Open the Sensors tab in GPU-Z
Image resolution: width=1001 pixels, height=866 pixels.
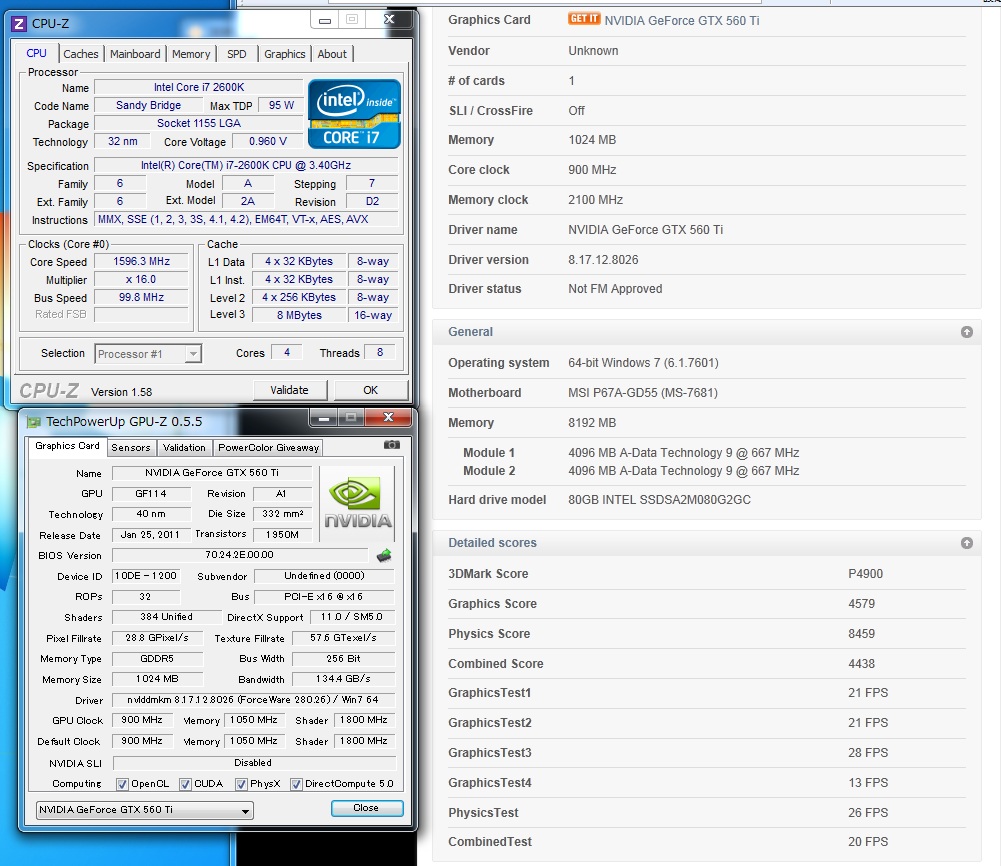[131, 448]
